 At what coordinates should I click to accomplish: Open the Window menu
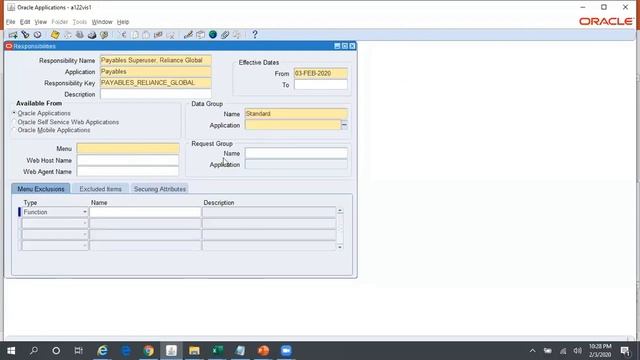pyautogui.click(x=102, y=22)
